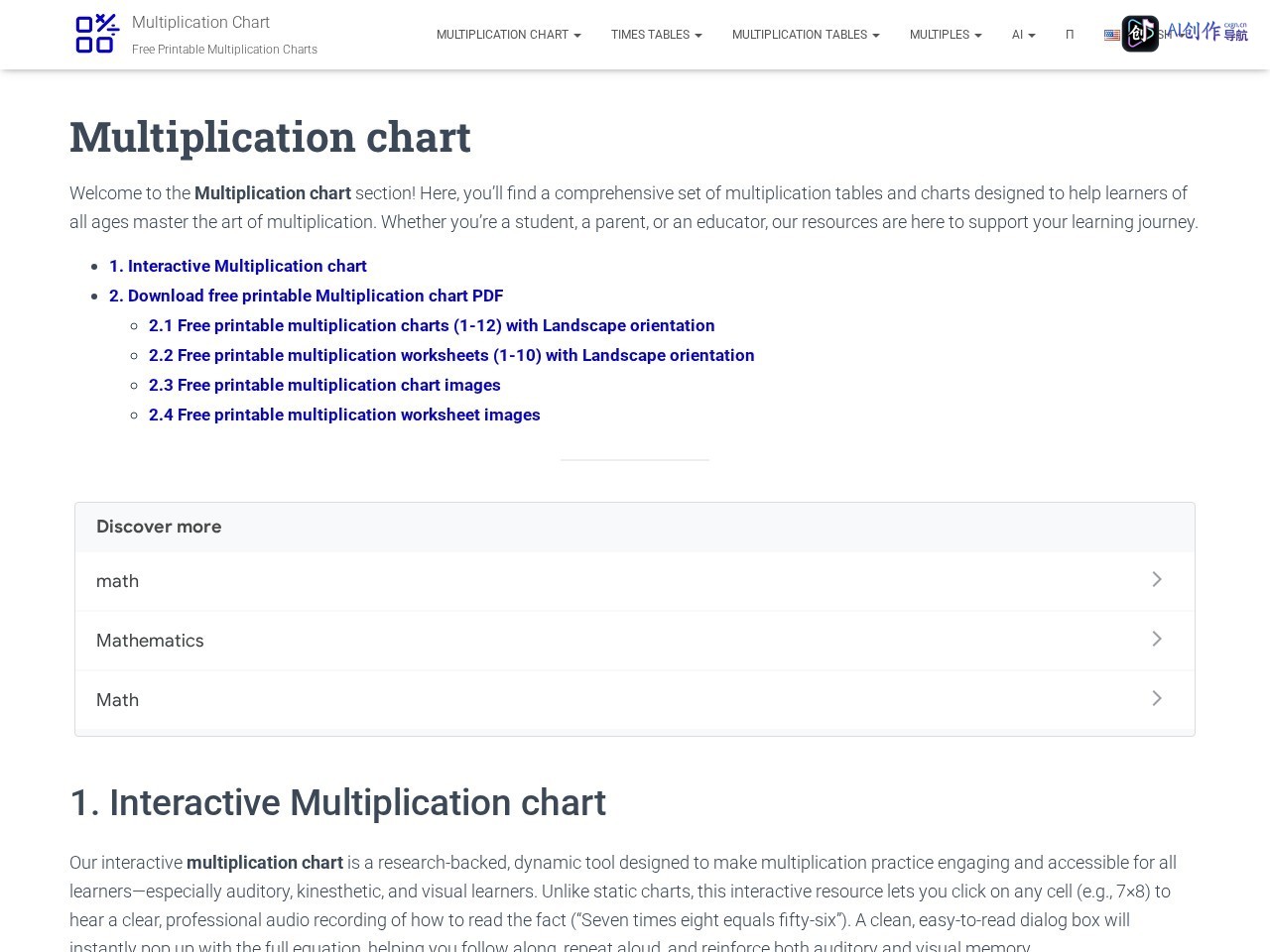The width and height of the screenshot is (1270, 952).
Task: Open 2.3 Free printable multiplication chart images
Action: pos(324,385)
